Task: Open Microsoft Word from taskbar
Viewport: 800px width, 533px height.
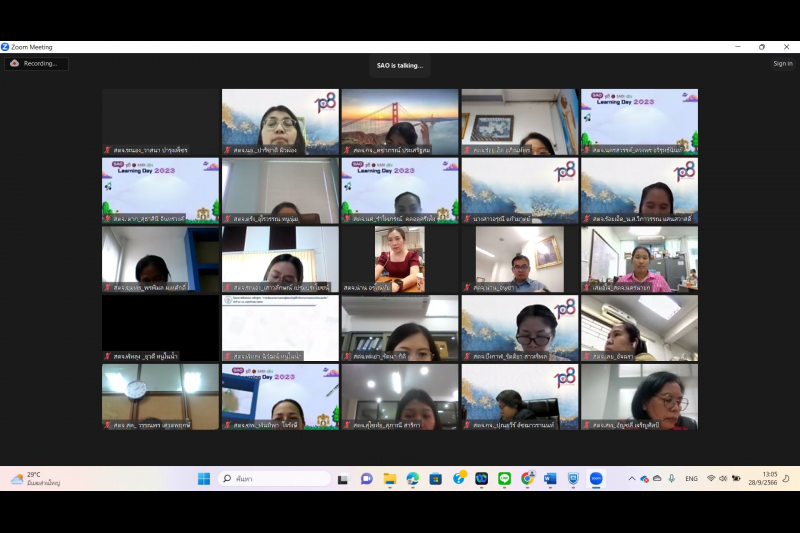Action: coord(550,479)
